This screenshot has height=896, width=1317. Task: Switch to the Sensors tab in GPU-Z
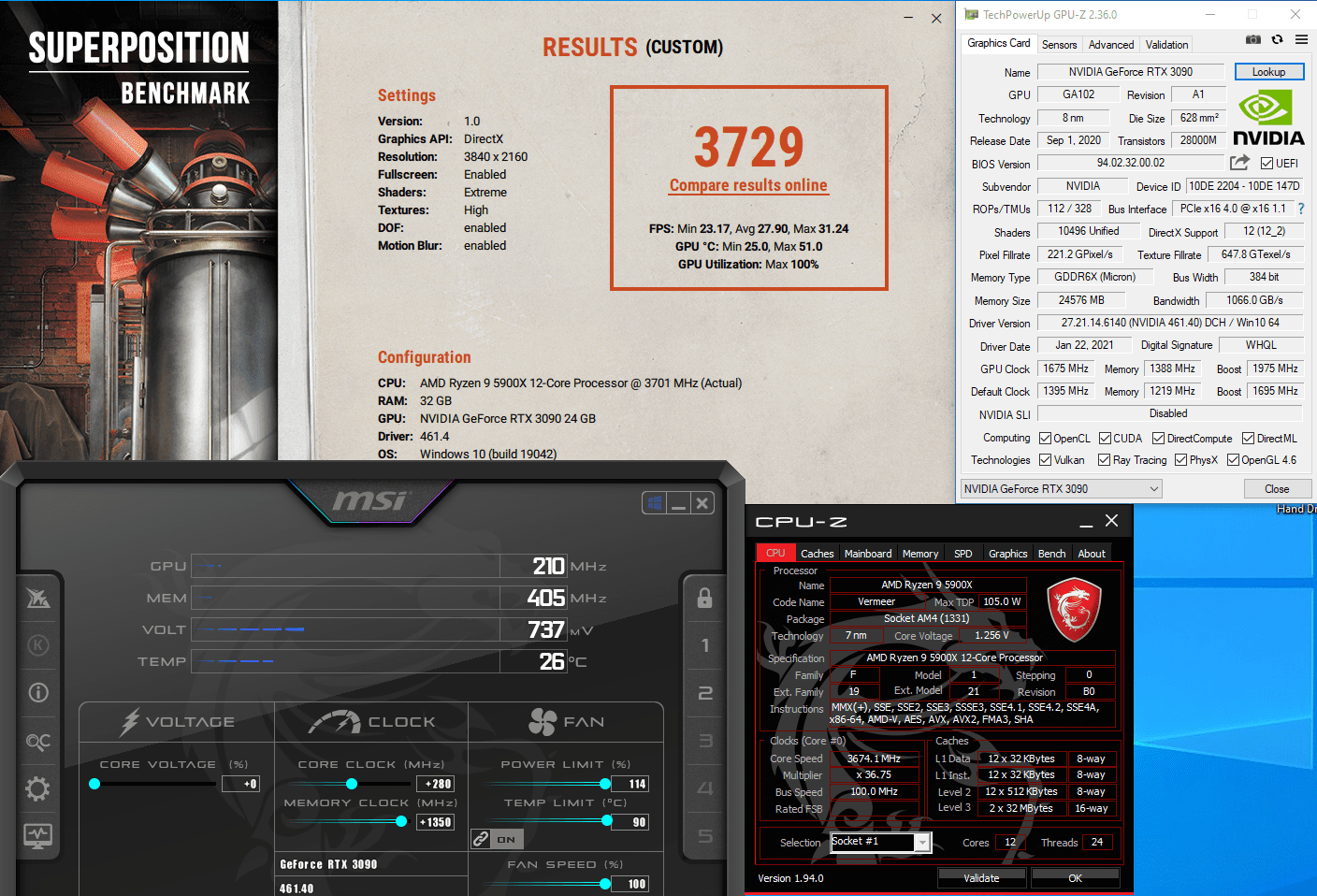[x=1059, y=45]
